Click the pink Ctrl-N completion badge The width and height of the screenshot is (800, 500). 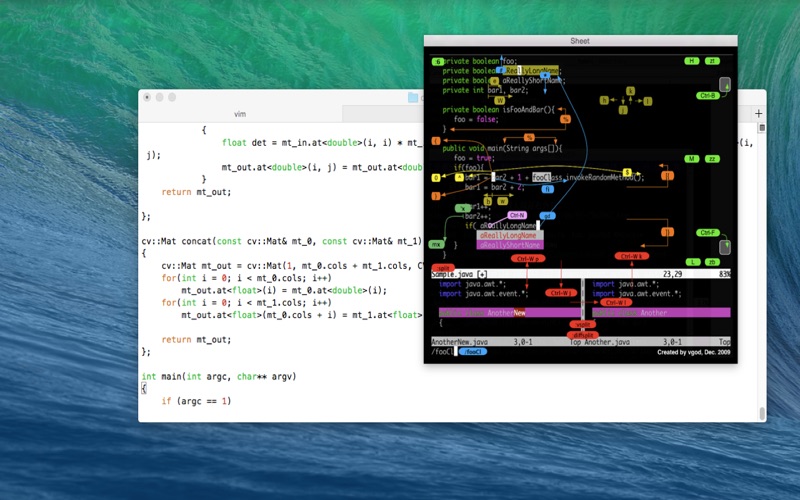click(517, 215)
